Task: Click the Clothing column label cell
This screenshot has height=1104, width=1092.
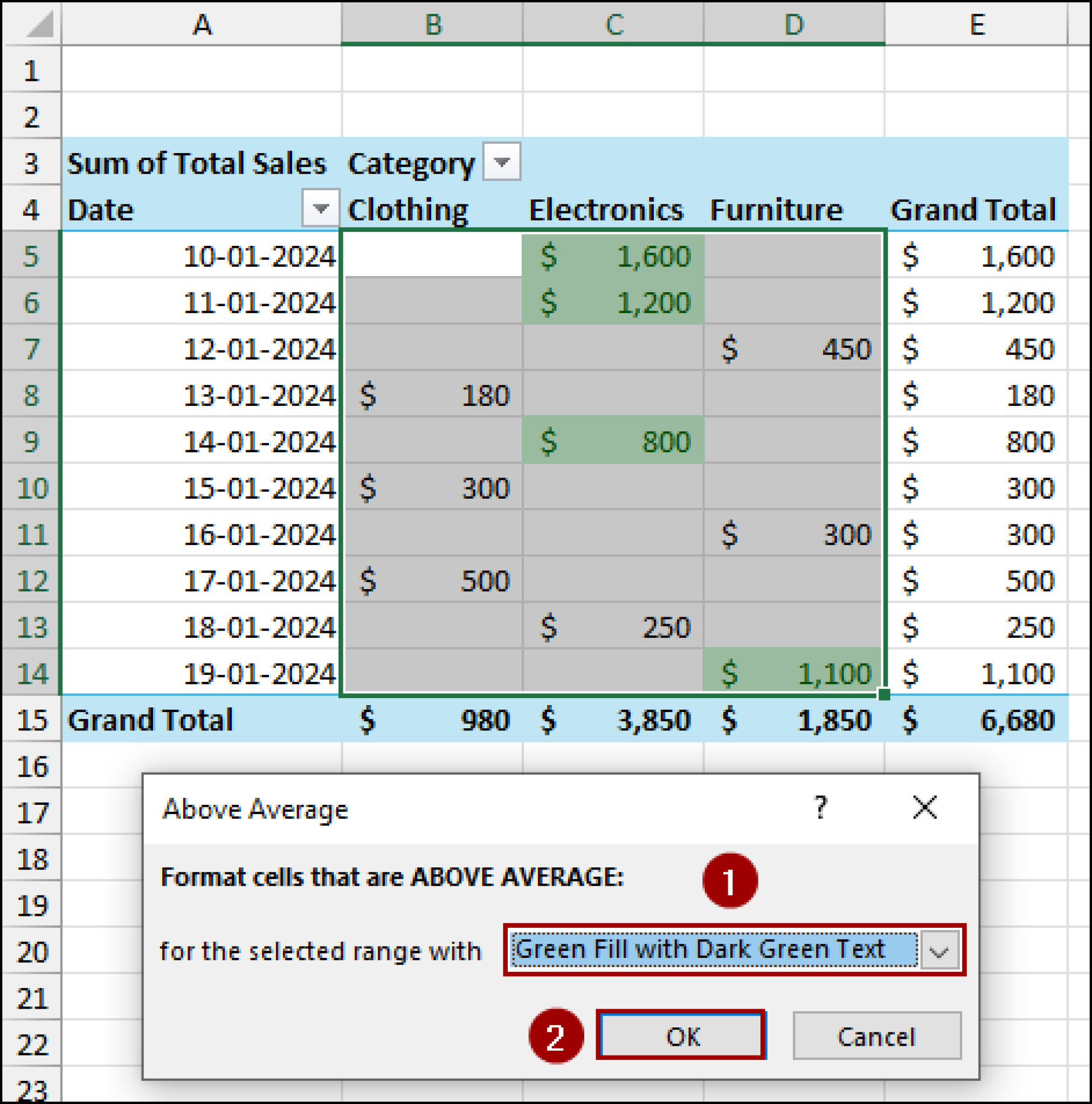Action: tap(431, 210)
